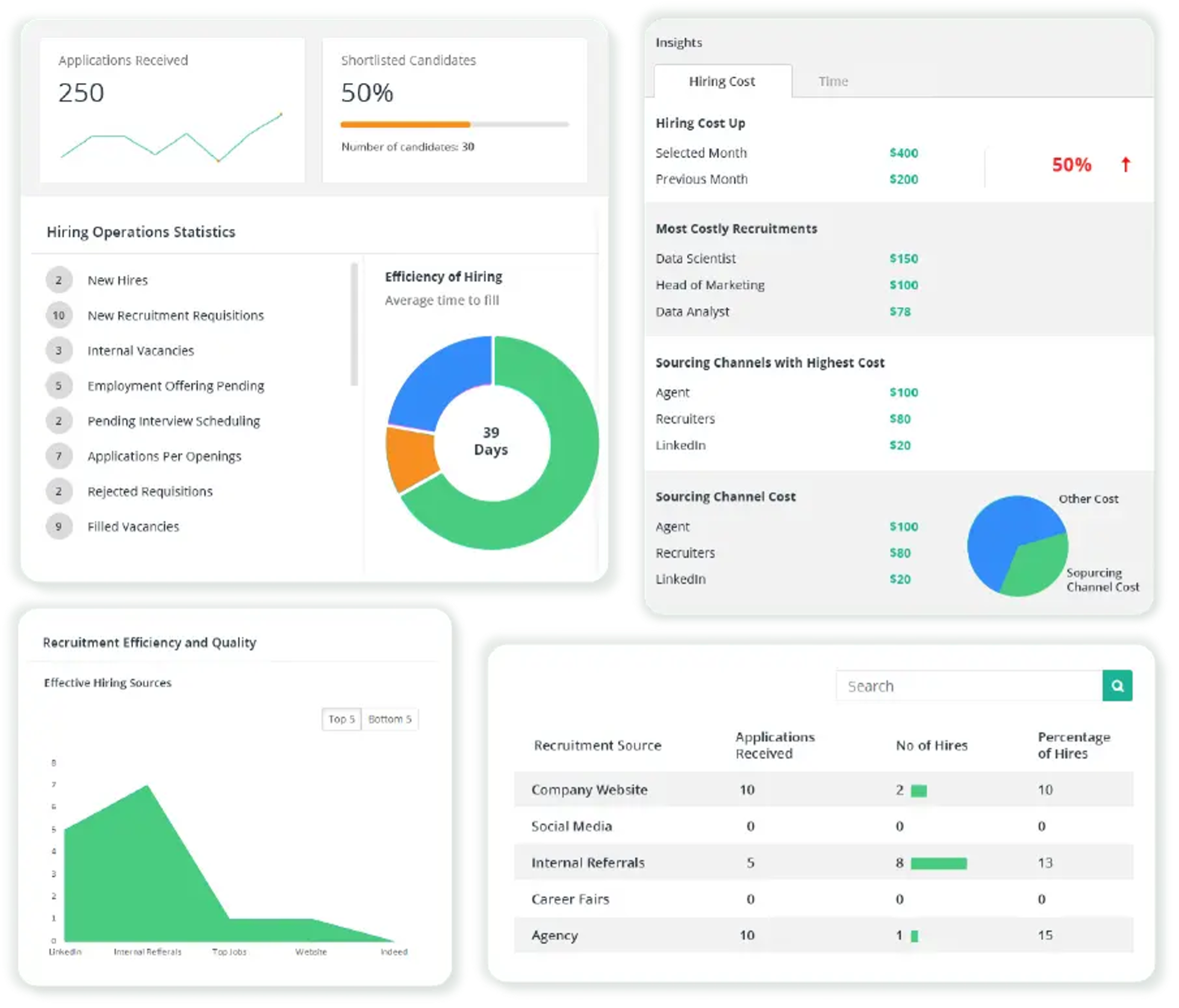Expand the Most Costly Recruitments section
This screenshot has width=1179, height=1008.
tap(736, 228)
